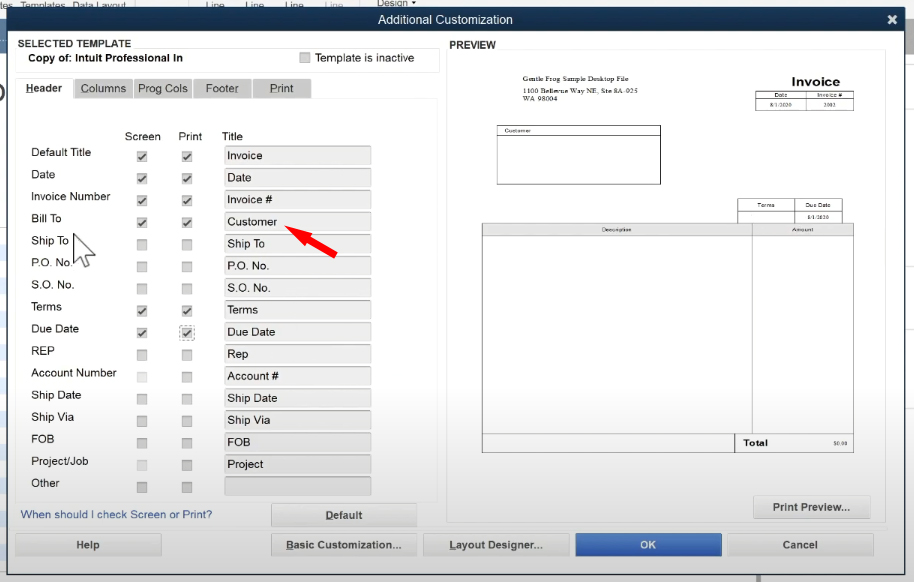Uncheck Print box for Due Date

click(187, 333)
